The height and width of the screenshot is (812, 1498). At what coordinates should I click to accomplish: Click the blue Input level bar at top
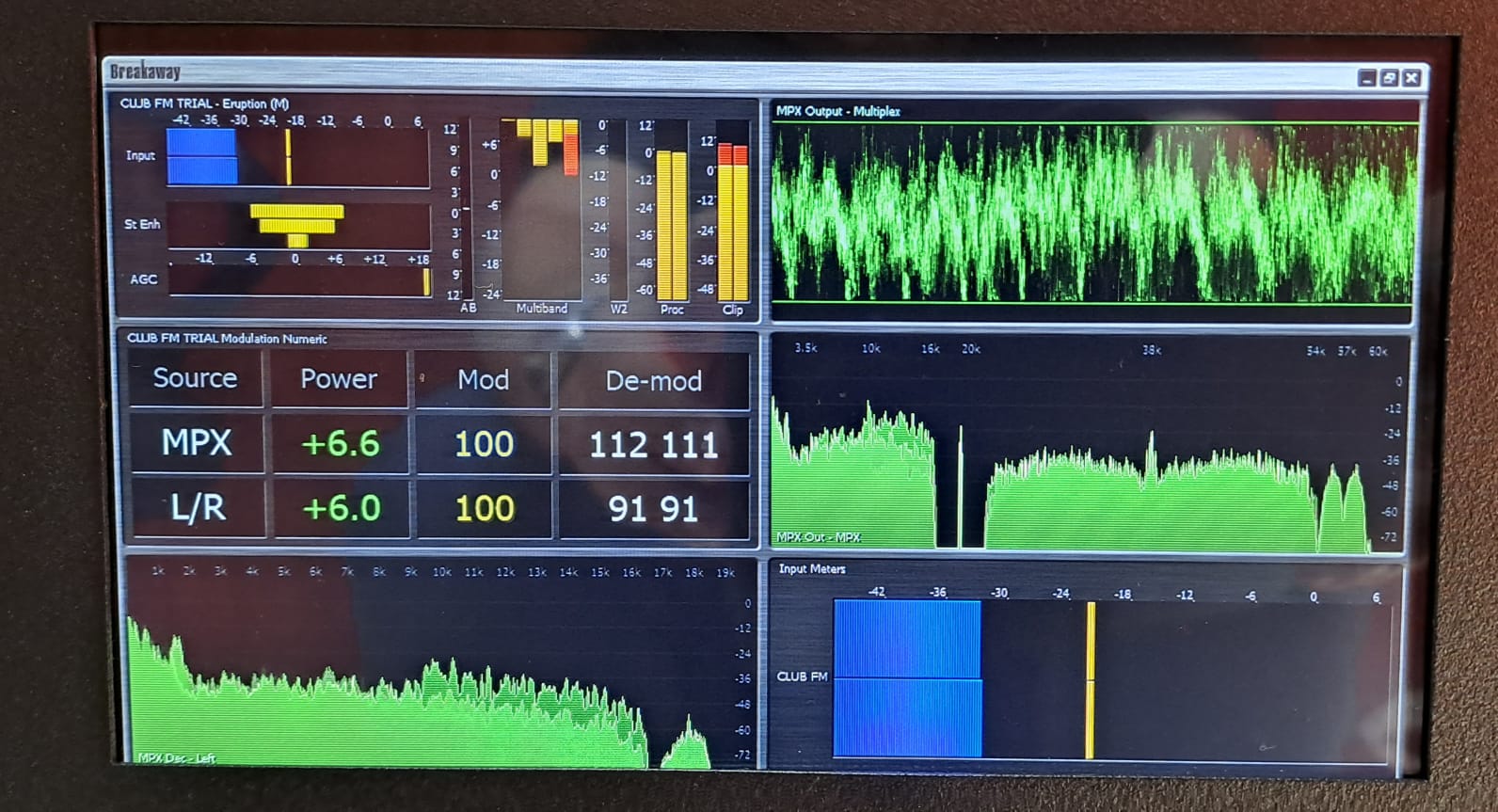(201, 156)
